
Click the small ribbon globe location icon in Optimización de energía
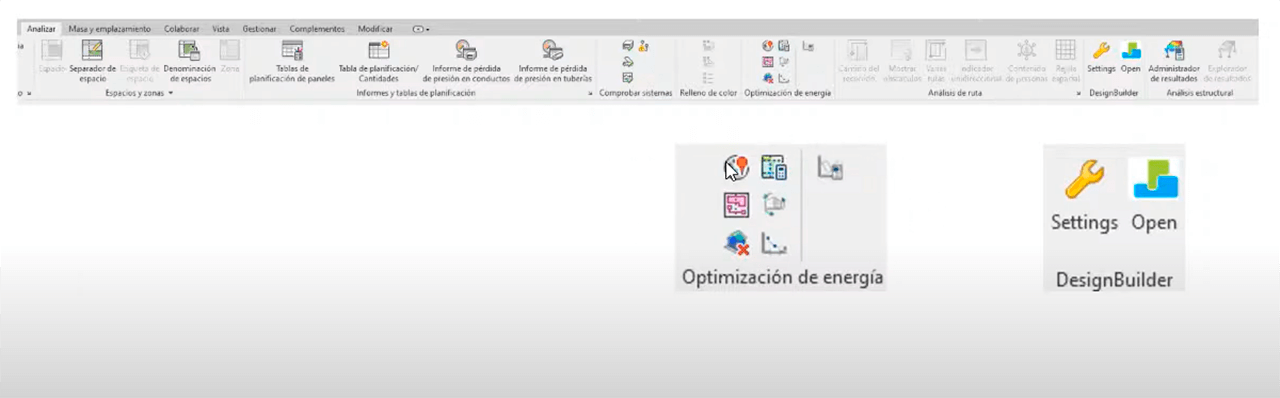[x=768, y=46]
